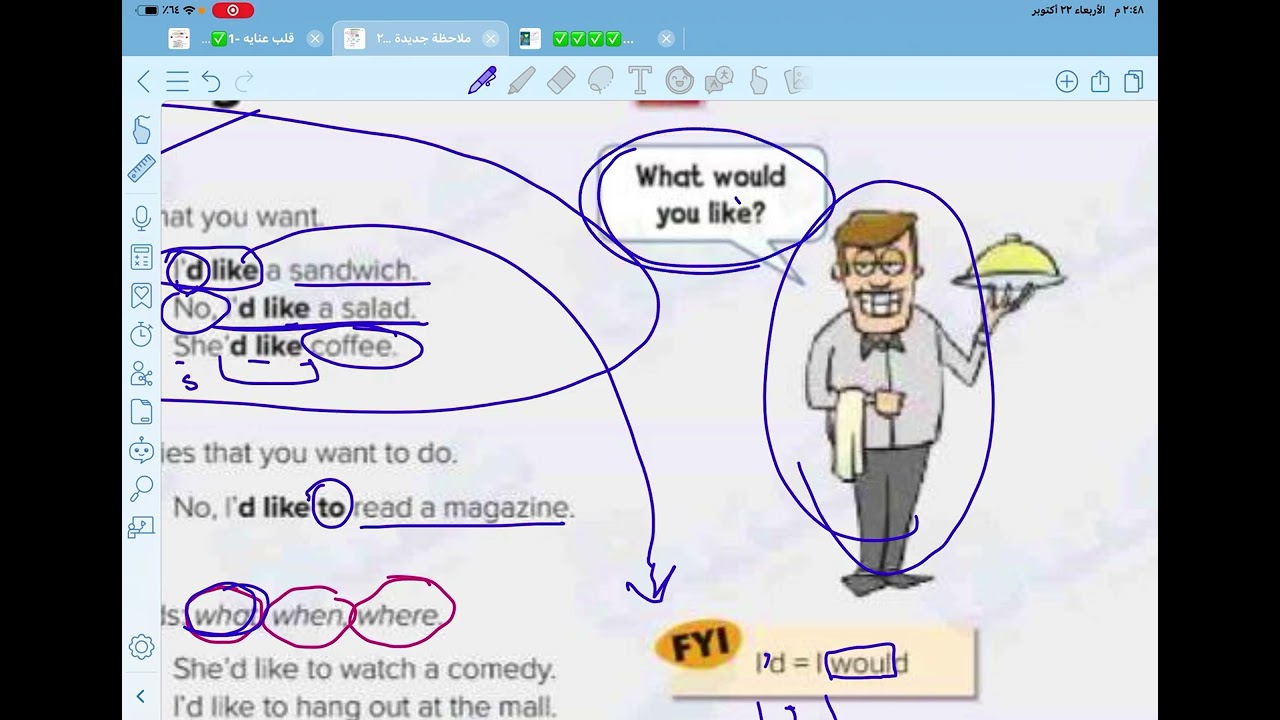This screenshot has height=720, width=1280.
Task: Share the note via export icon
Action: pos(1100,82)
